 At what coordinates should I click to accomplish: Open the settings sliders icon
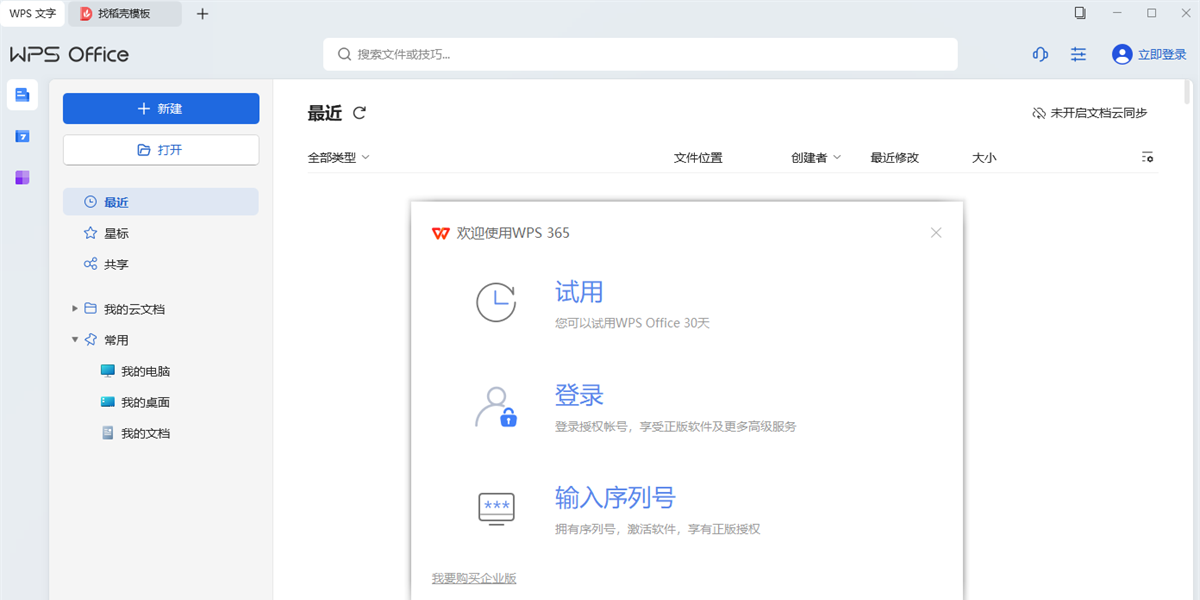1078,55
